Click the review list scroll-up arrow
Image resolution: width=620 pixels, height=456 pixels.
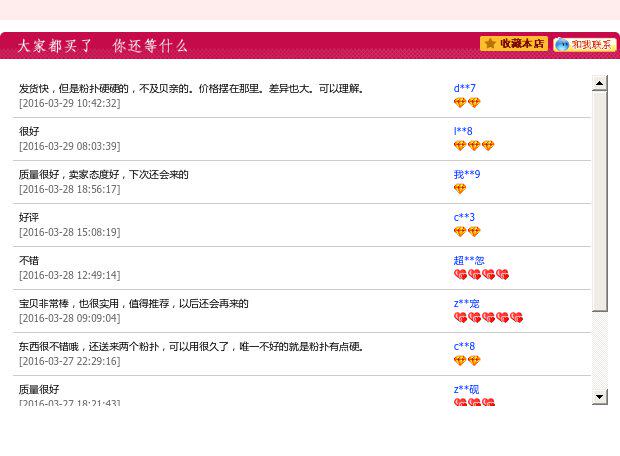(x=600, y=84)
